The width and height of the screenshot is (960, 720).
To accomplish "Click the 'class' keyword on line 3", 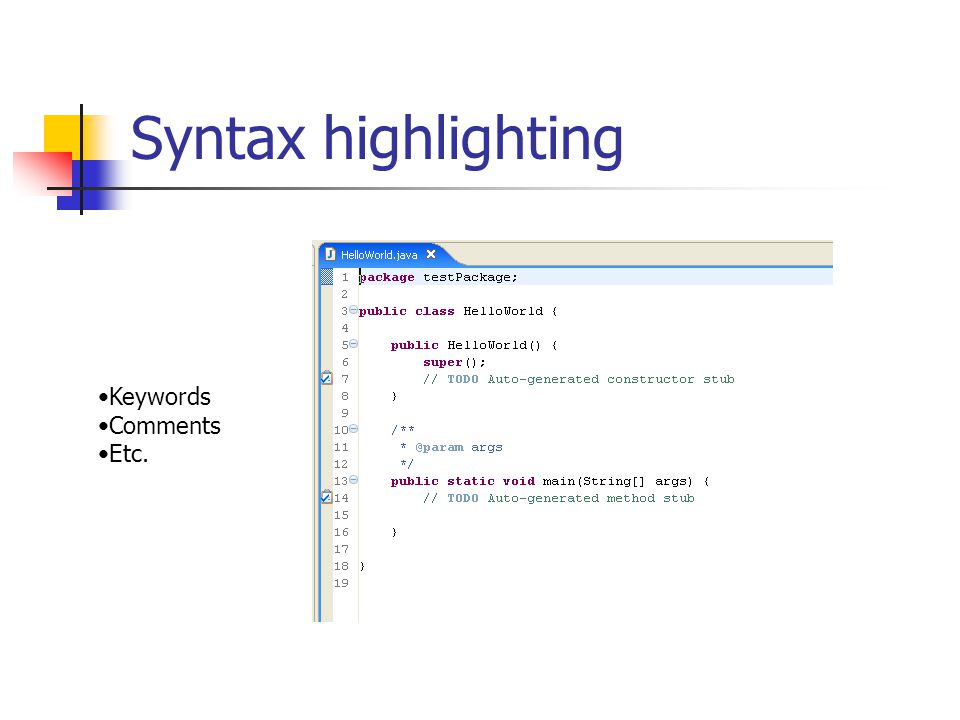I will tap(435, 311).
